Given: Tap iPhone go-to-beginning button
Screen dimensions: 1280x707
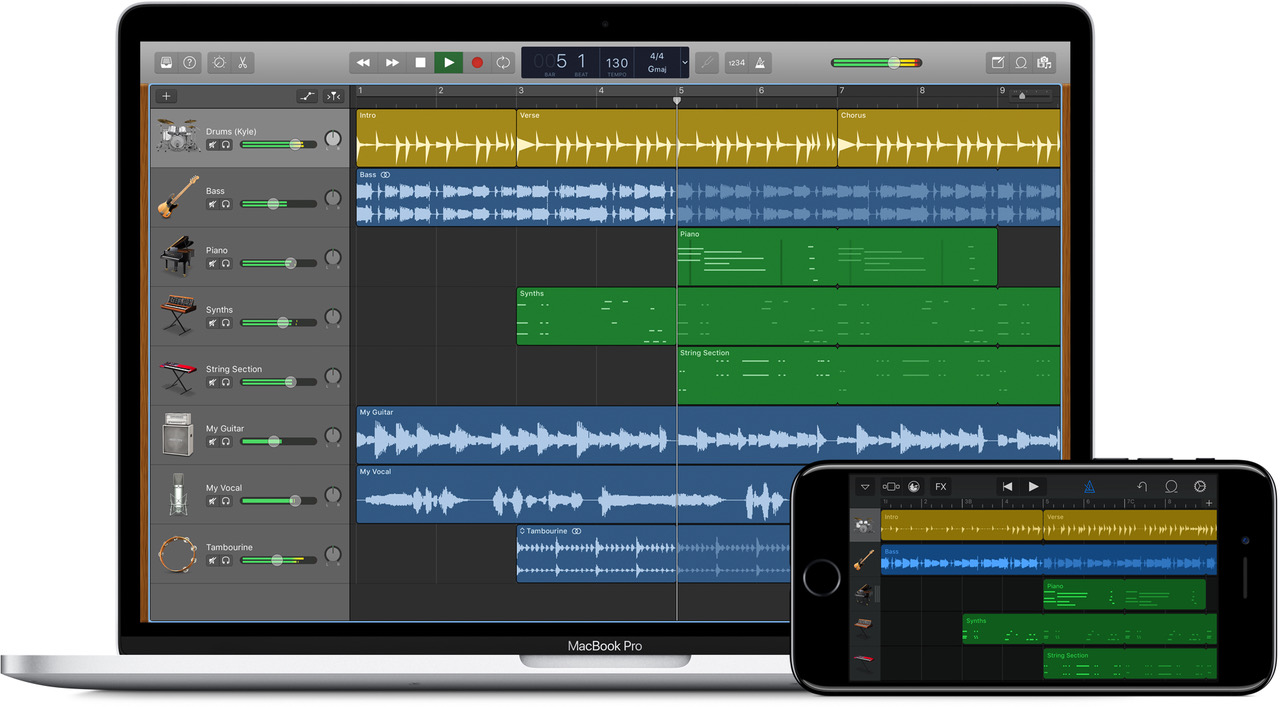Looking at the screenshot, I should 1007,487.
